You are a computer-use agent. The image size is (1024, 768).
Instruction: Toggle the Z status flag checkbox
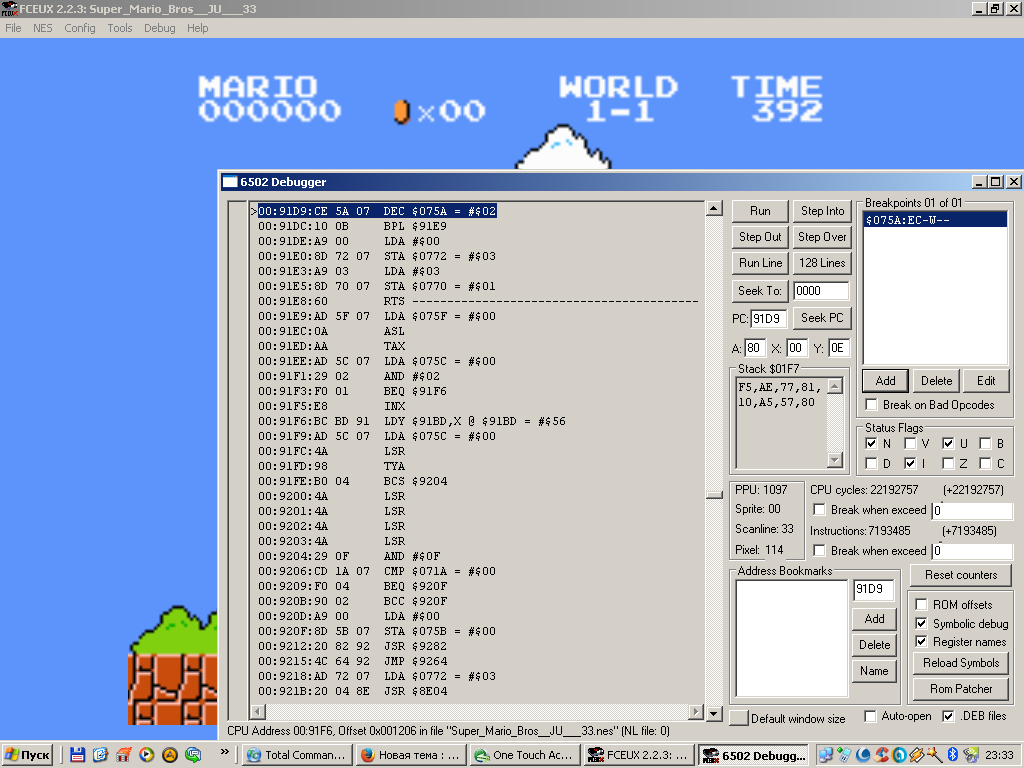[x=948, y=464]
